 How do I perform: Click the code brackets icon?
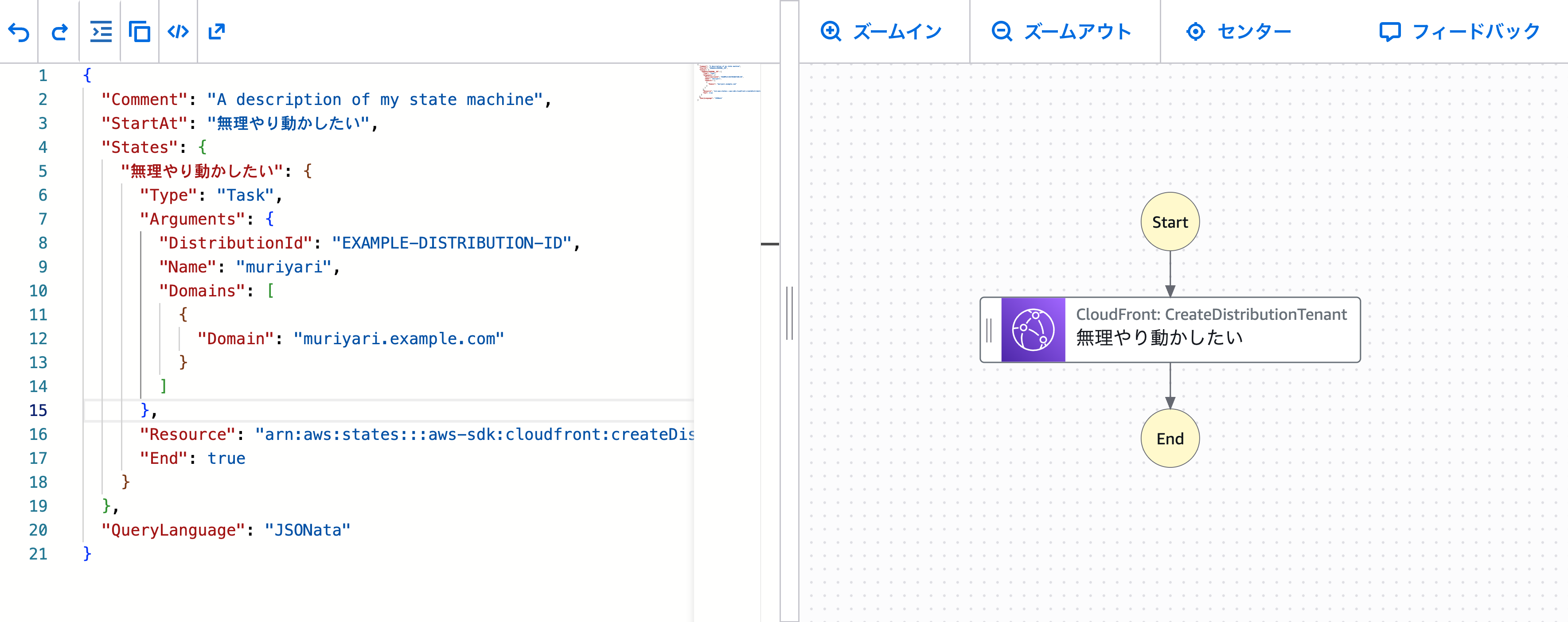178,31
